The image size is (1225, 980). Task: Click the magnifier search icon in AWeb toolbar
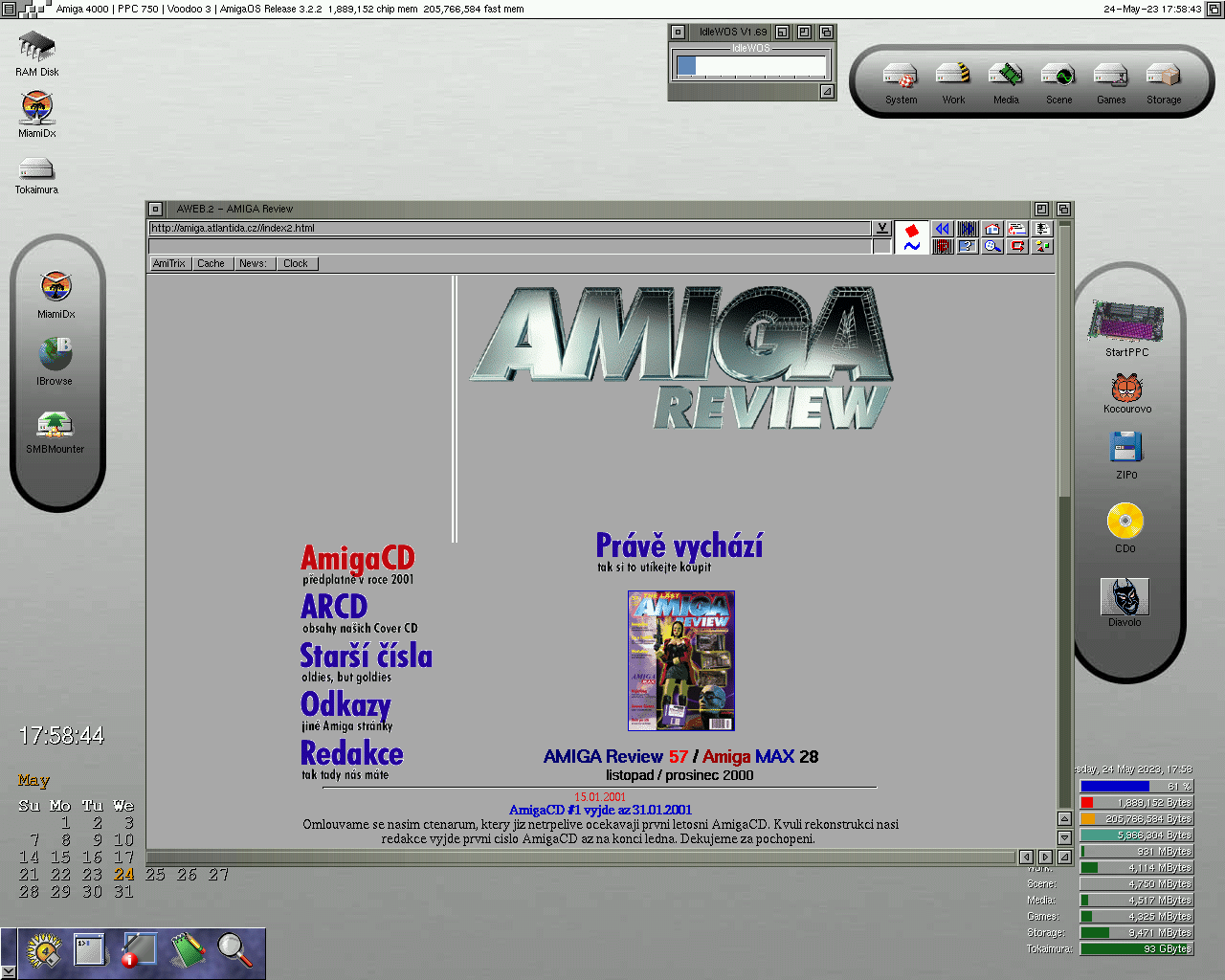992,247
